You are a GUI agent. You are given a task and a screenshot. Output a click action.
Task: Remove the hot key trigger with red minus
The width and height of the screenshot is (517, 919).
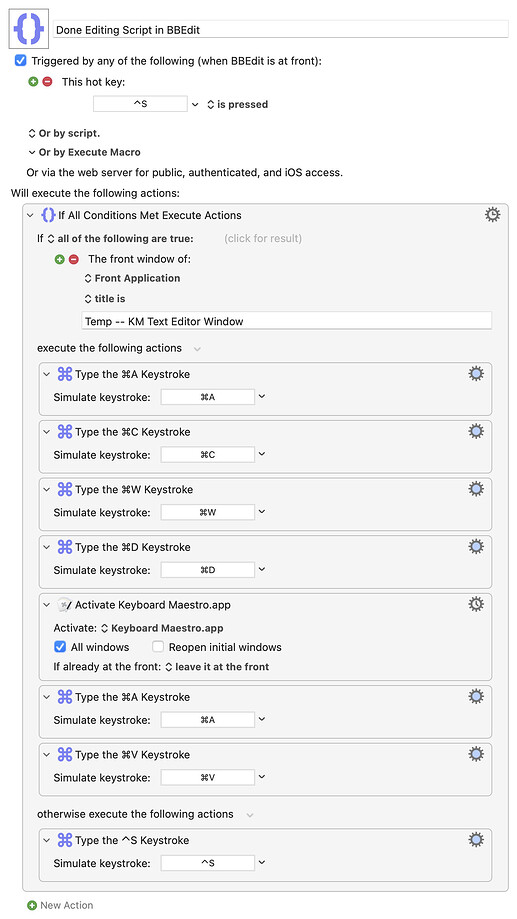pyautogui.click(x=47, y=82)
